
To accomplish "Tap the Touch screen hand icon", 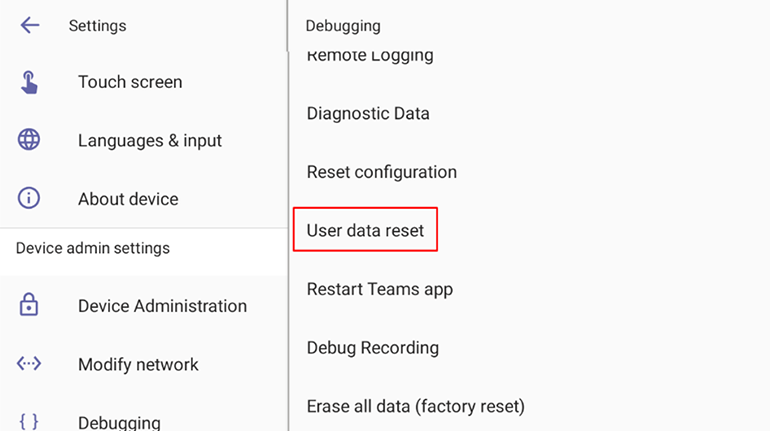I will click(29, 82).
